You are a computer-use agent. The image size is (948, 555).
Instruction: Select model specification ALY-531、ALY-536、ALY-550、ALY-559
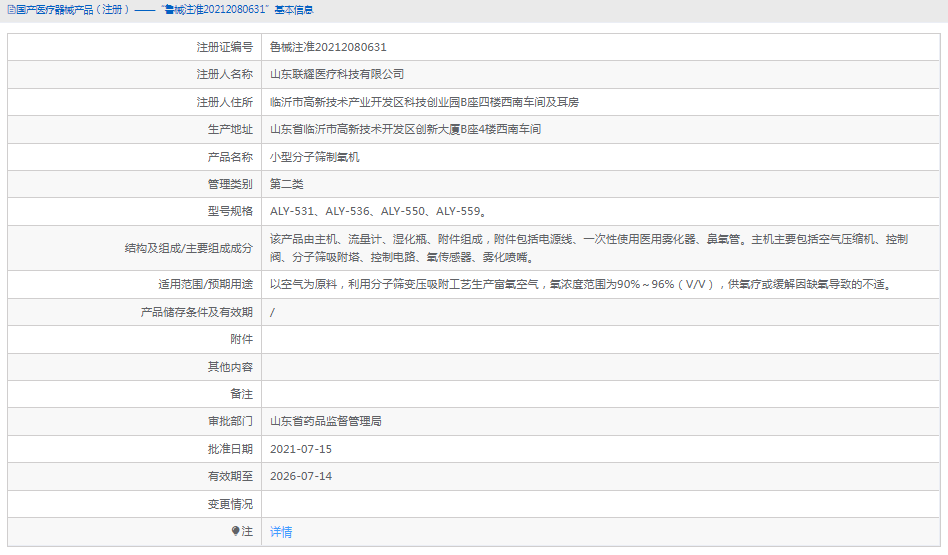[378, 212]
